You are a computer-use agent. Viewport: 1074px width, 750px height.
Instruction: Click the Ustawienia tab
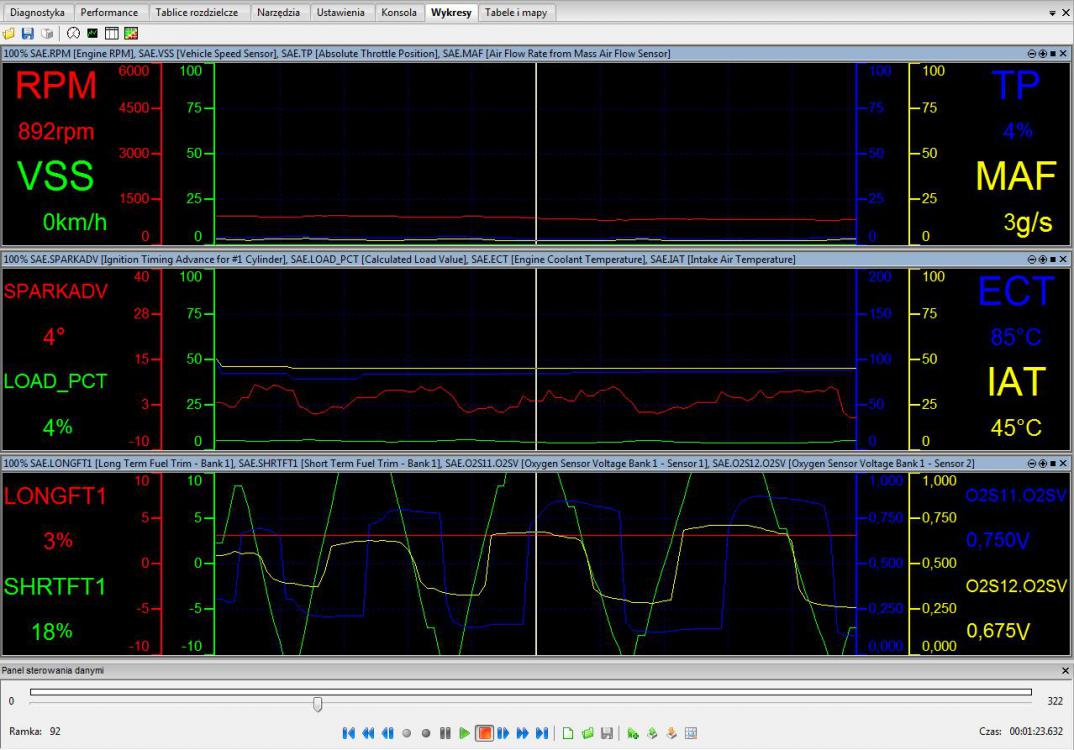tap(340, 12)
